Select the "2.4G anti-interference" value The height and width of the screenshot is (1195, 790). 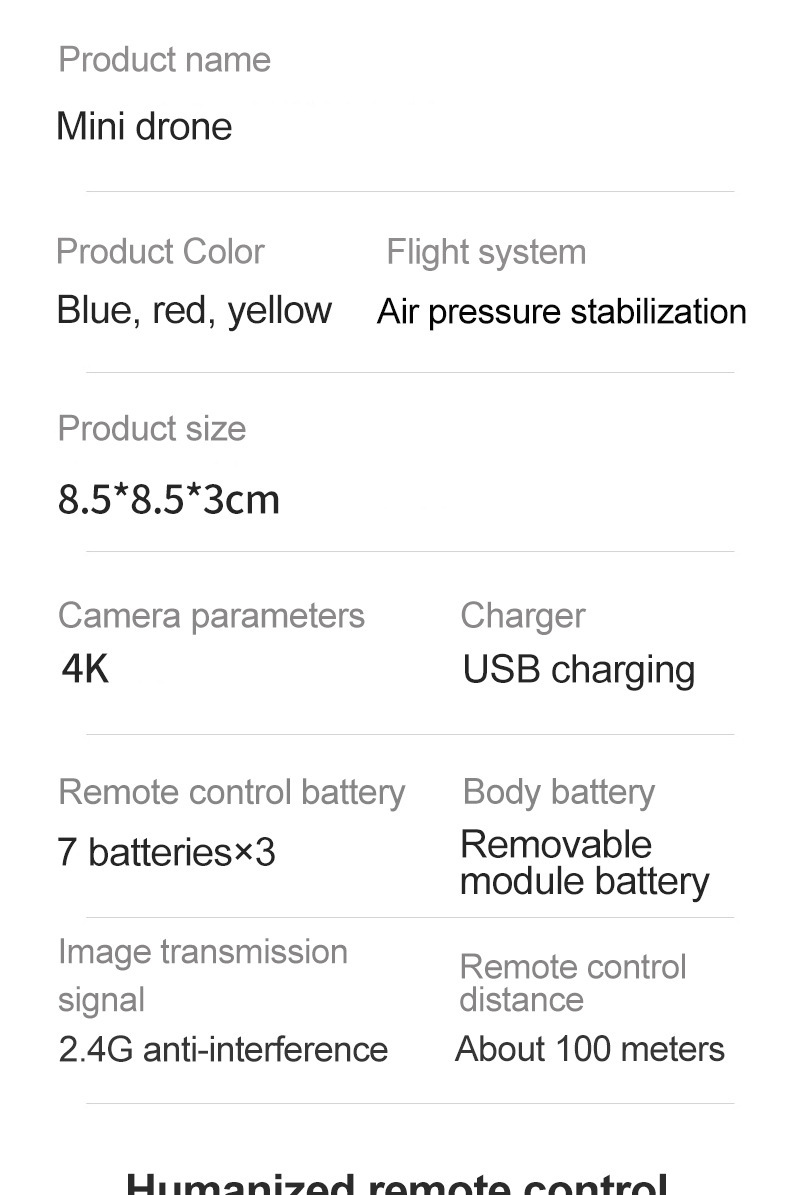click(x=223, y=1050)
